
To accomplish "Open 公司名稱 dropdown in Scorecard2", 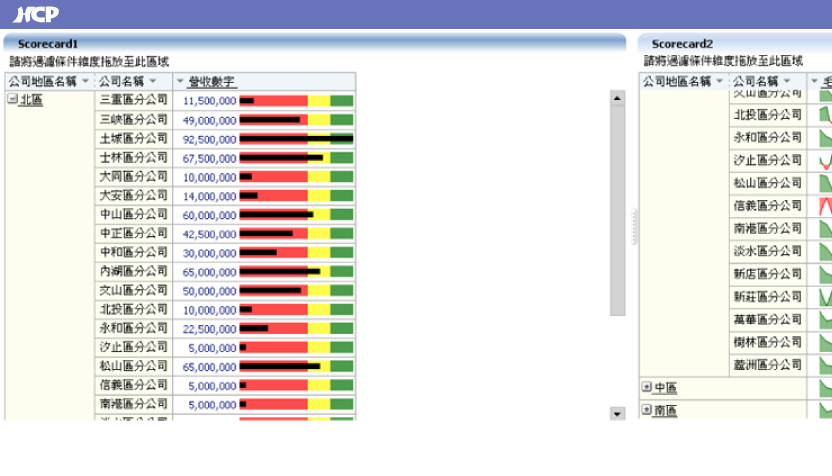I will point(787,82).
